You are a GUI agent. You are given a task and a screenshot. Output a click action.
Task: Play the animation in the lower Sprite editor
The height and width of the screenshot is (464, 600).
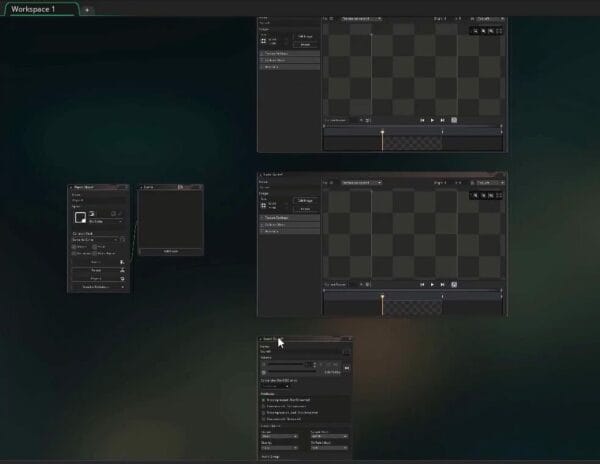coord(432,285)
